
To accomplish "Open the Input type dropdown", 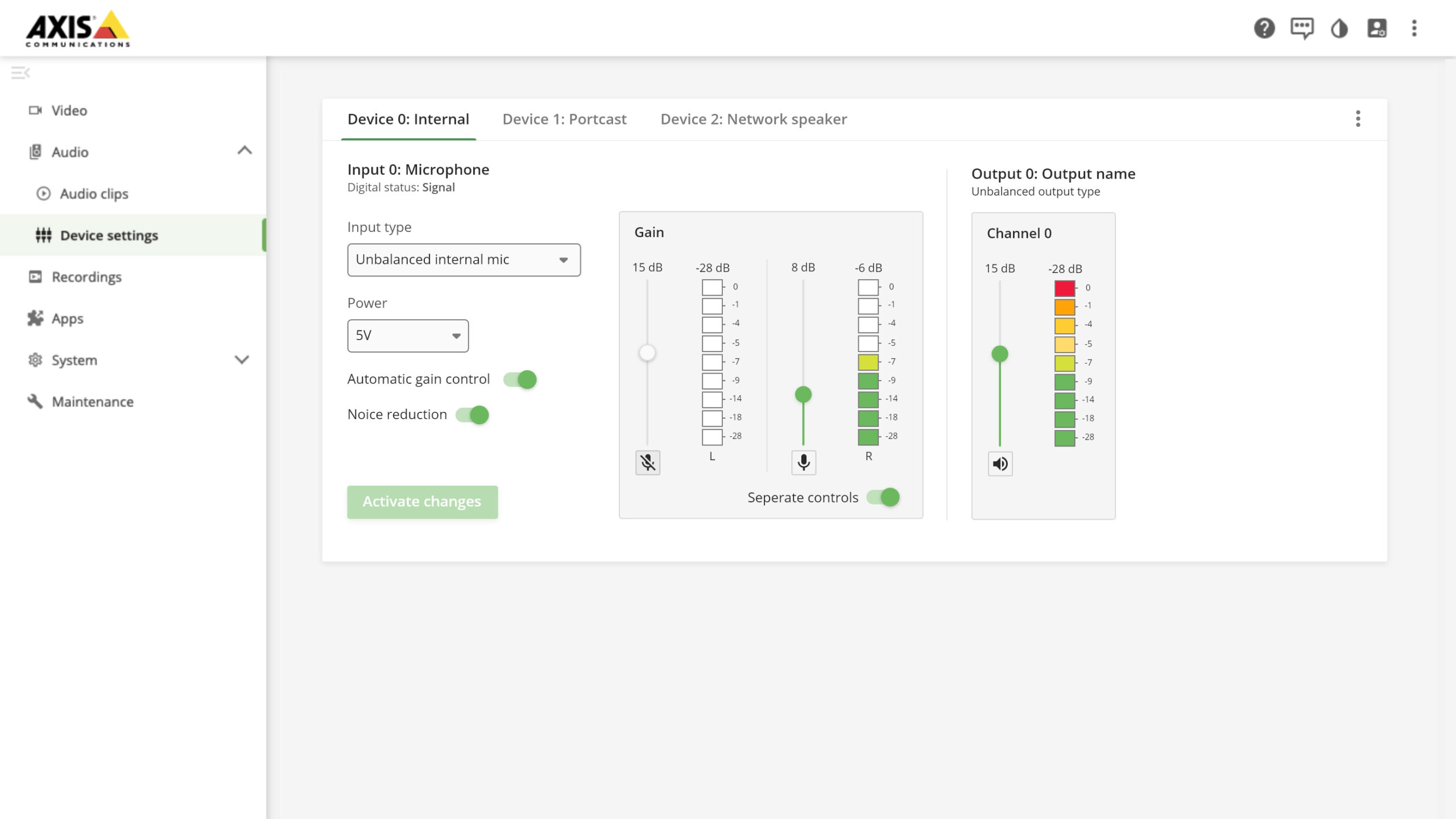I will (x=464, y=260).
